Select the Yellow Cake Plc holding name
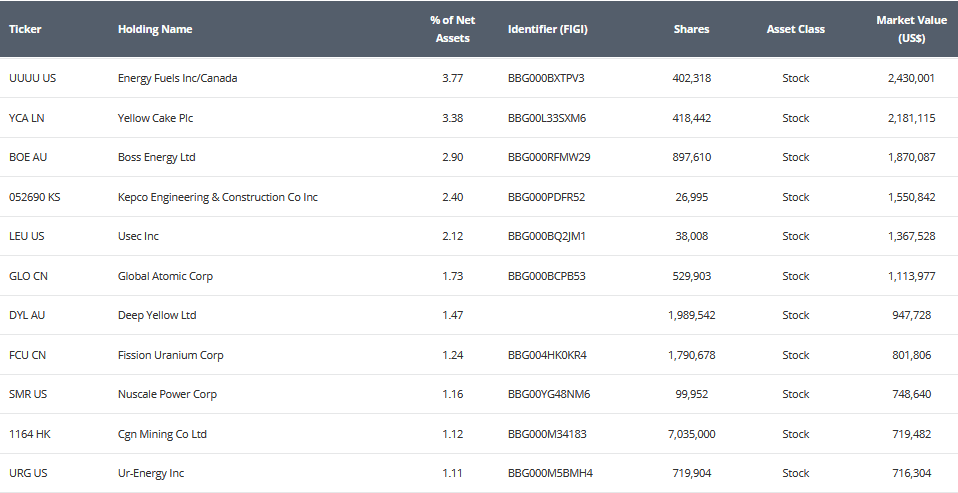958x493 pixels. pyautogui.click(x=155, y=118)
